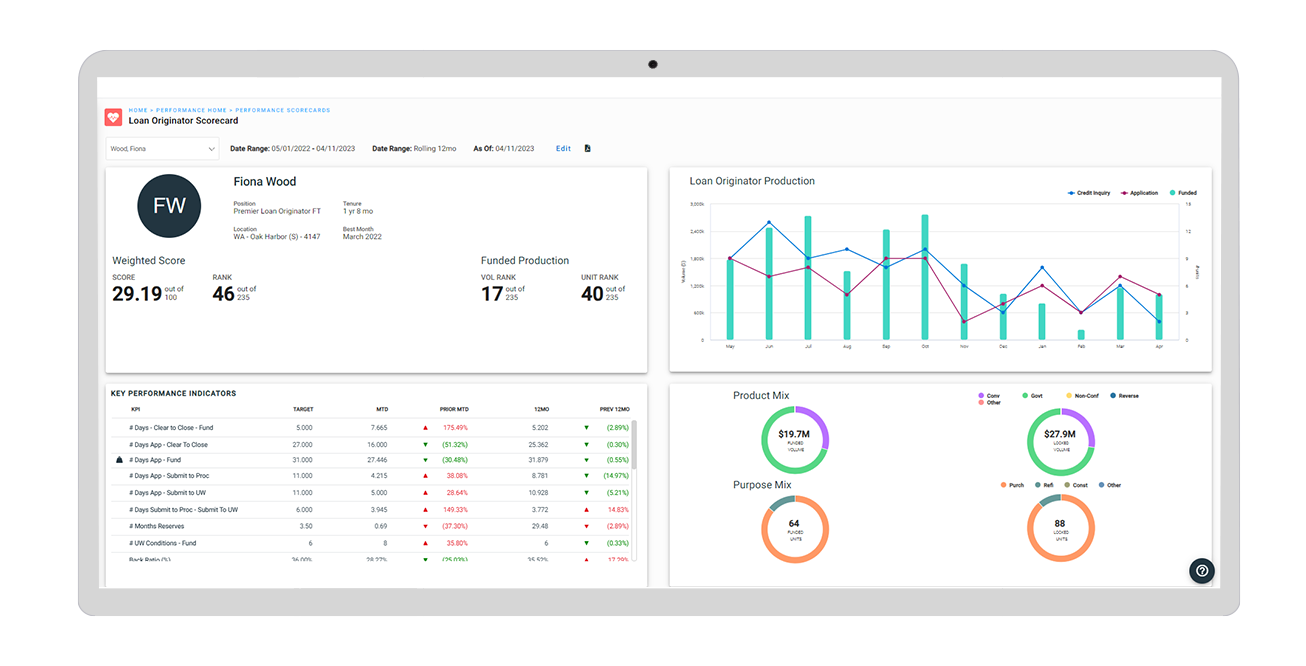This screenshot has width=1306, height=666.
Task: Toggle Non-Conf in Product Mix legend
Action: [x=1082, y=396]
